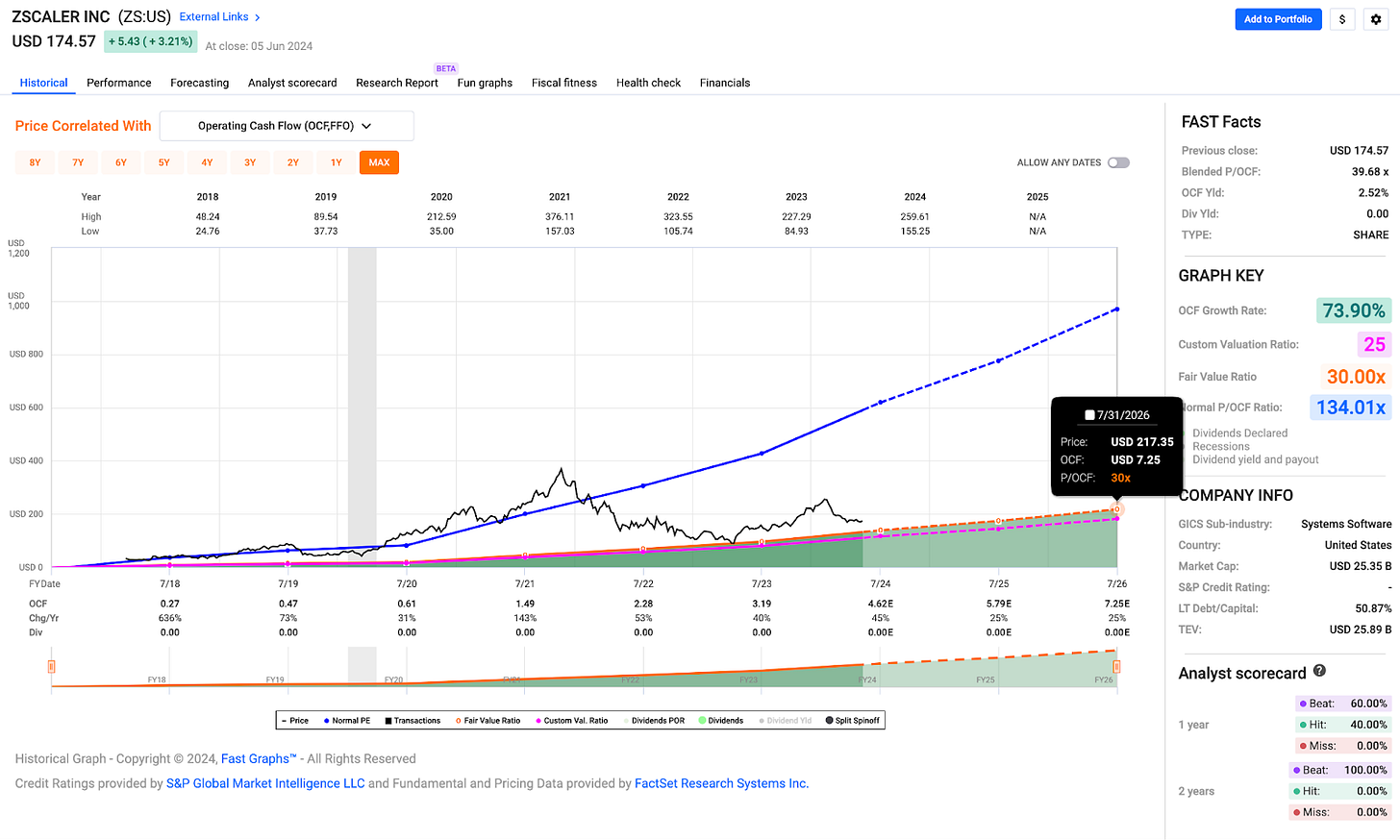Click the Market Cap USD 25.35 B value
1400x840 pixels.
pyautogui.click(x=1361, y=566)
